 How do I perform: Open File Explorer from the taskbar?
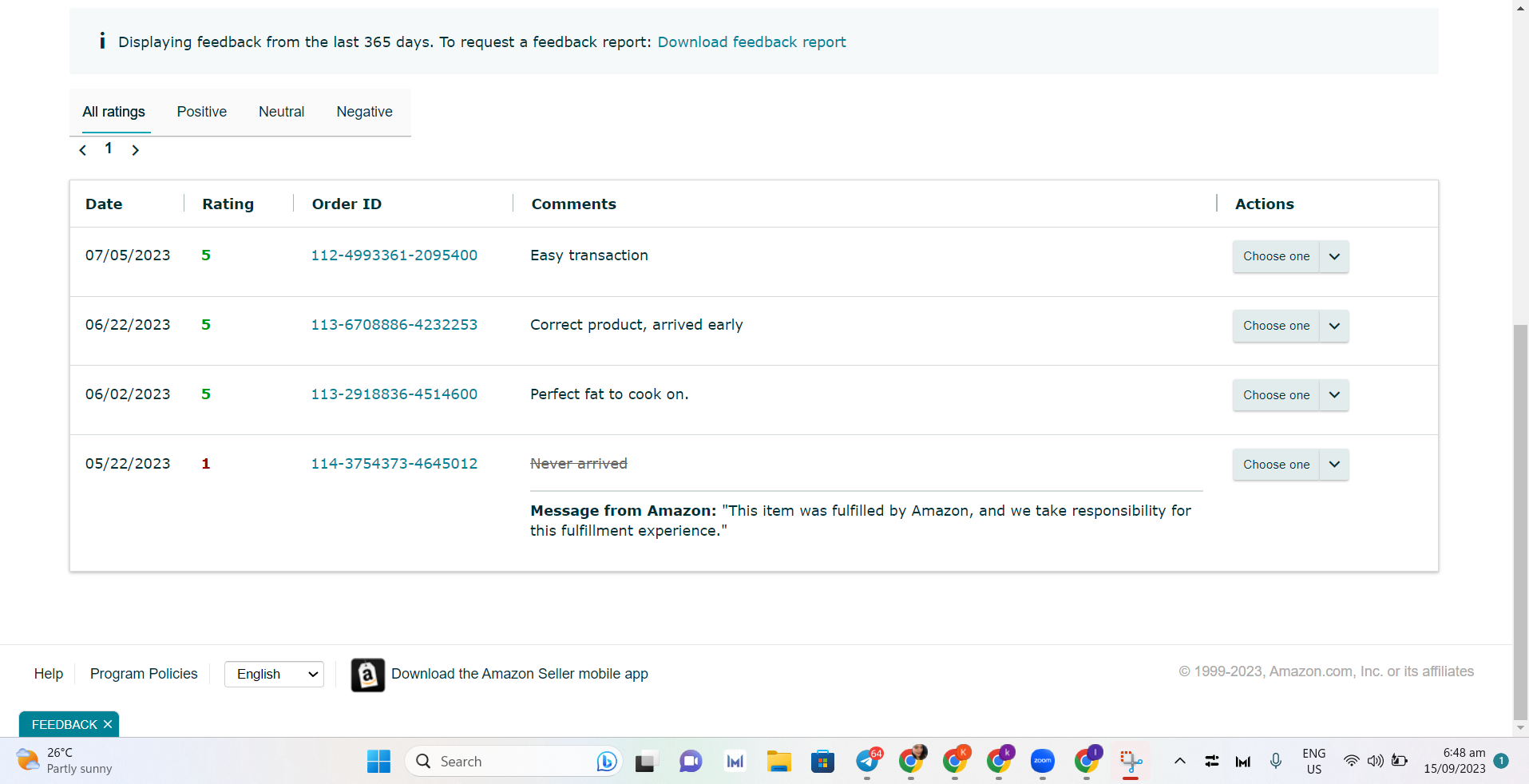tap(778, 762)
